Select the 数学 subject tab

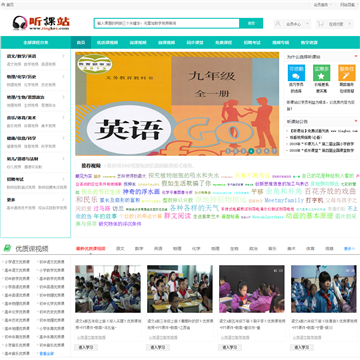139,249
